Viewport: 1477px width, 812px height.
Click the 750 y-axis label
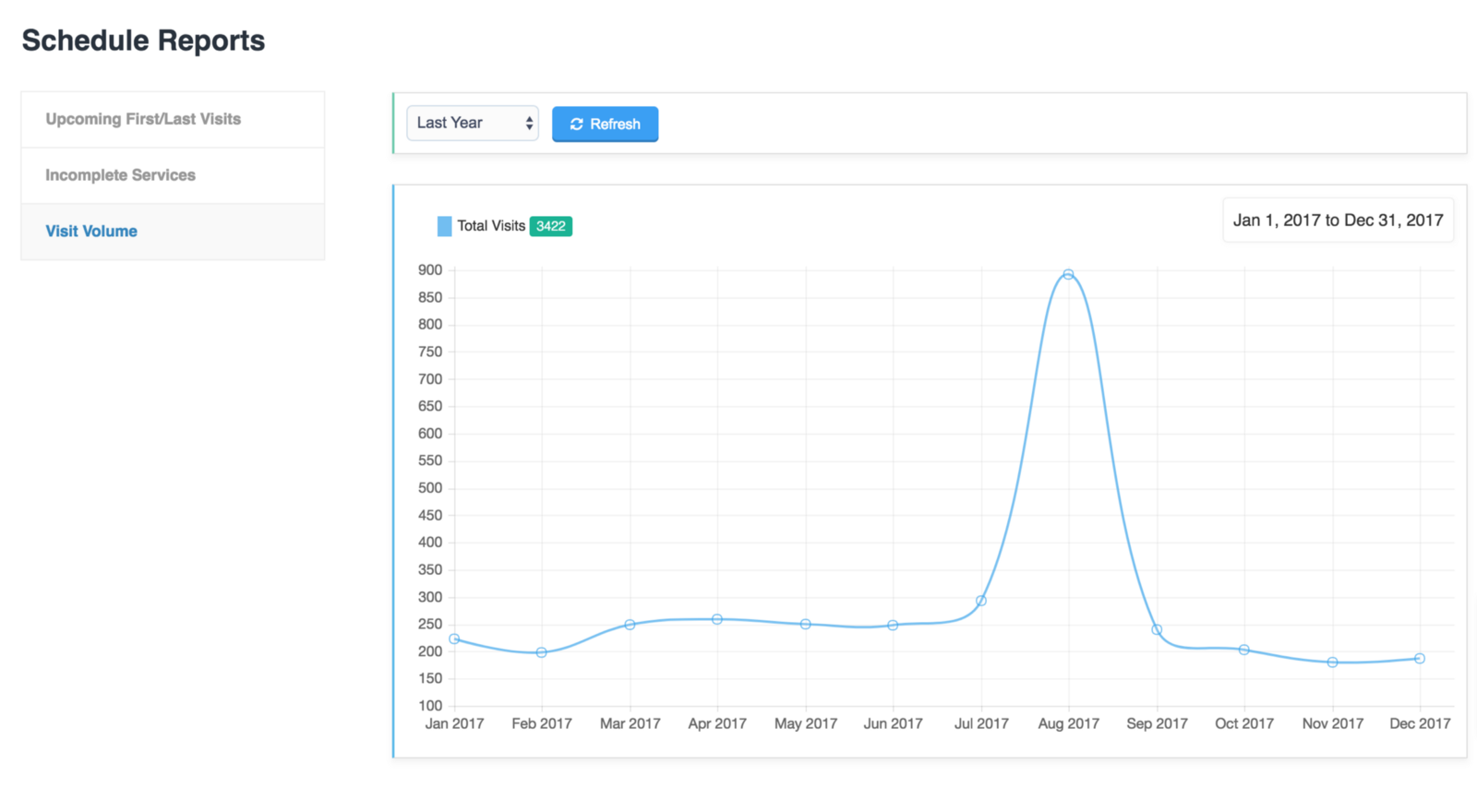tap(430, 352)
